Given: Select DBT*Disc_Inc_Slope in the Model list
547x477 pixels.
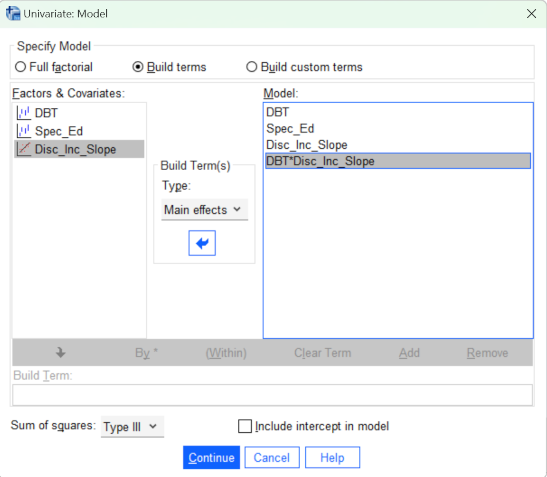Looking at the screenshot, I should tap(398, 161).
